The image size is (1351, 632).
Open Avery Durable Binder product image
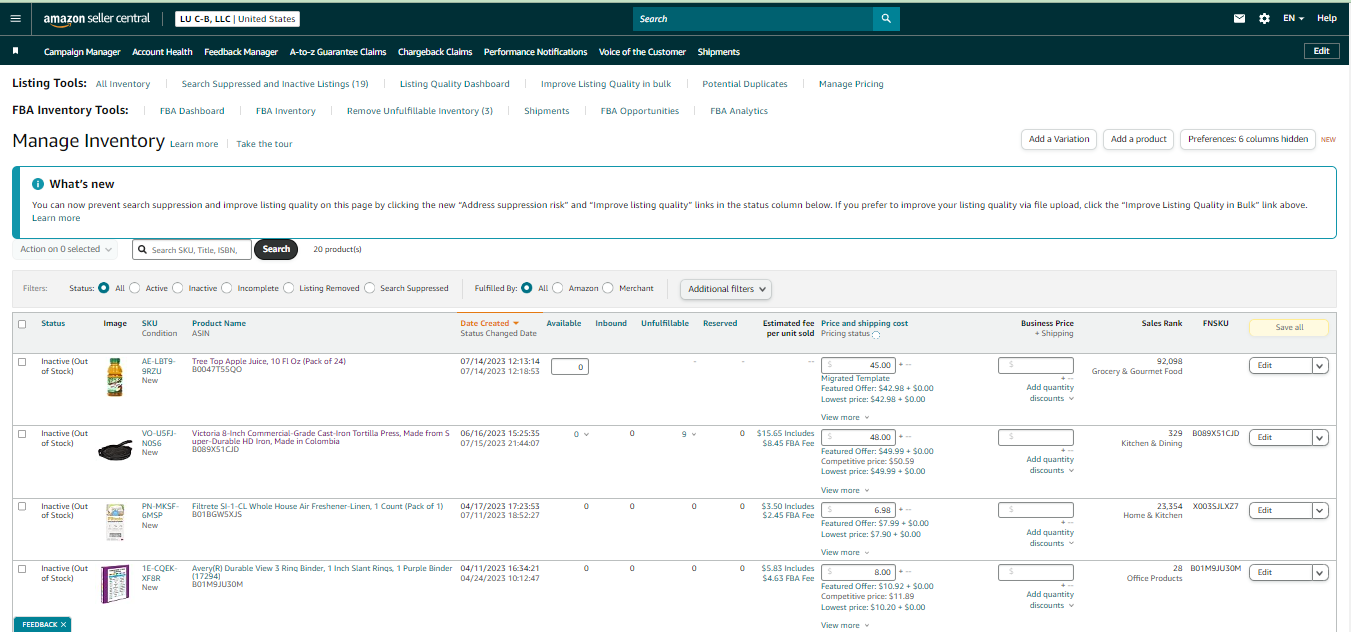(115, 585)
